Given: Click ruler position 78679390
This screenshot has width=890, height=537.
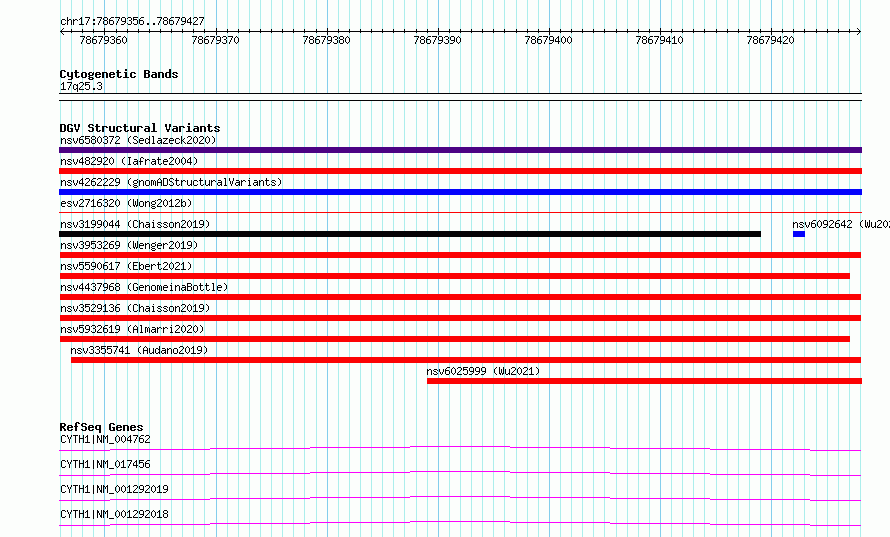Looking at the screenshot, I should (437, 40).
